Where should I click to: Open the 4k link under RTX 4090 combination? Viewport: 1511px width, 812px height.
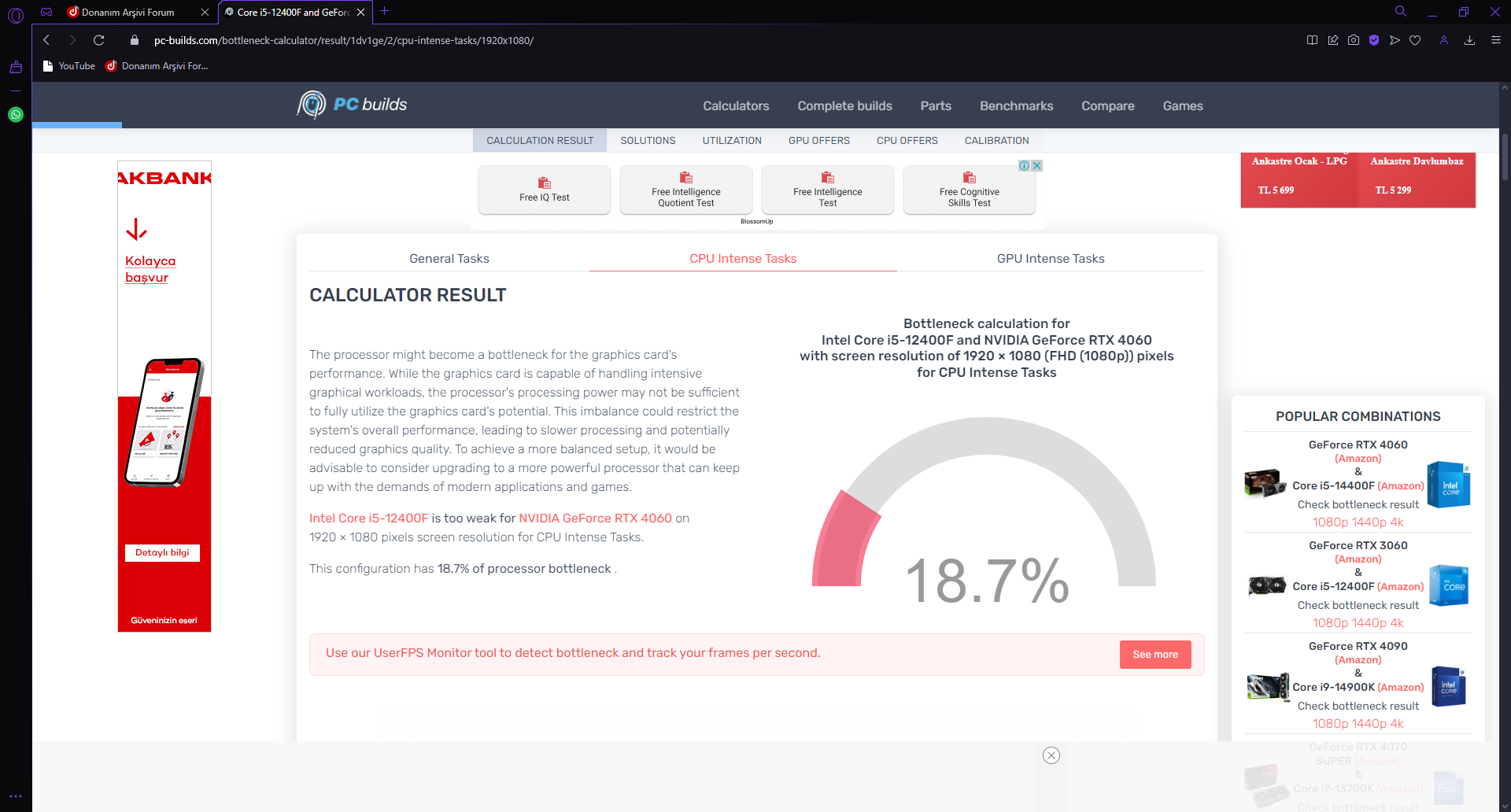click(1397, 724)
